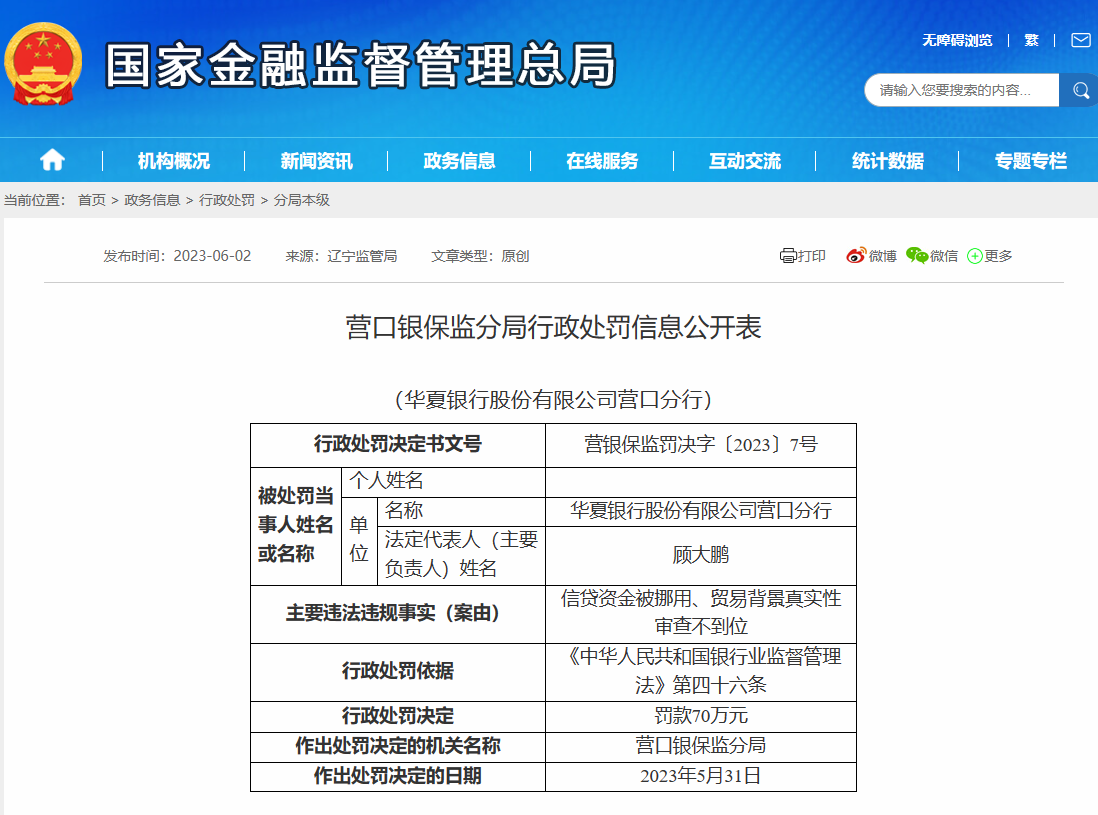Open the envelope mail icon
Screen dimensions: 1098x815
[1080, 40]
